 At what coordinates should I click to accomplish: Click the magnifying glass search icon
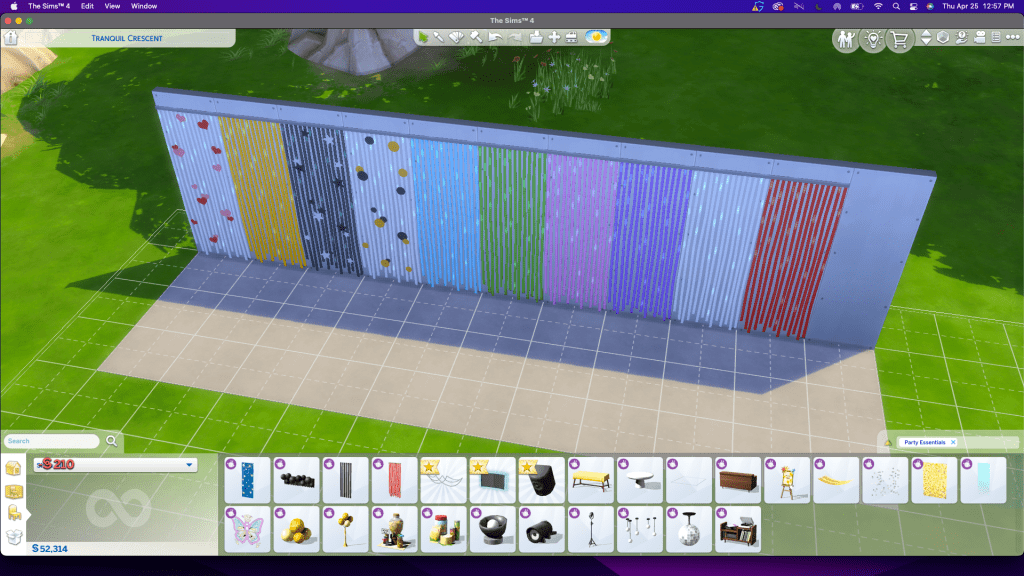click(x=112, y=440)
